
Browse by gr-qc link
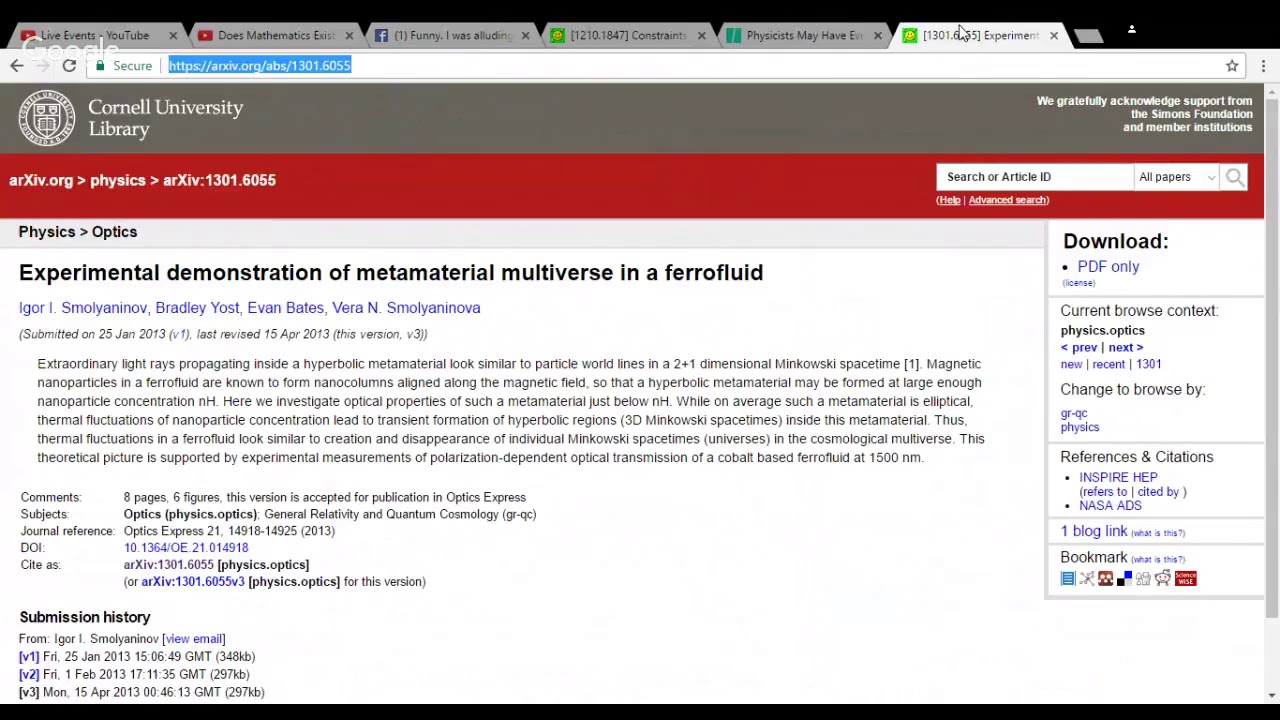(1074, 413)
